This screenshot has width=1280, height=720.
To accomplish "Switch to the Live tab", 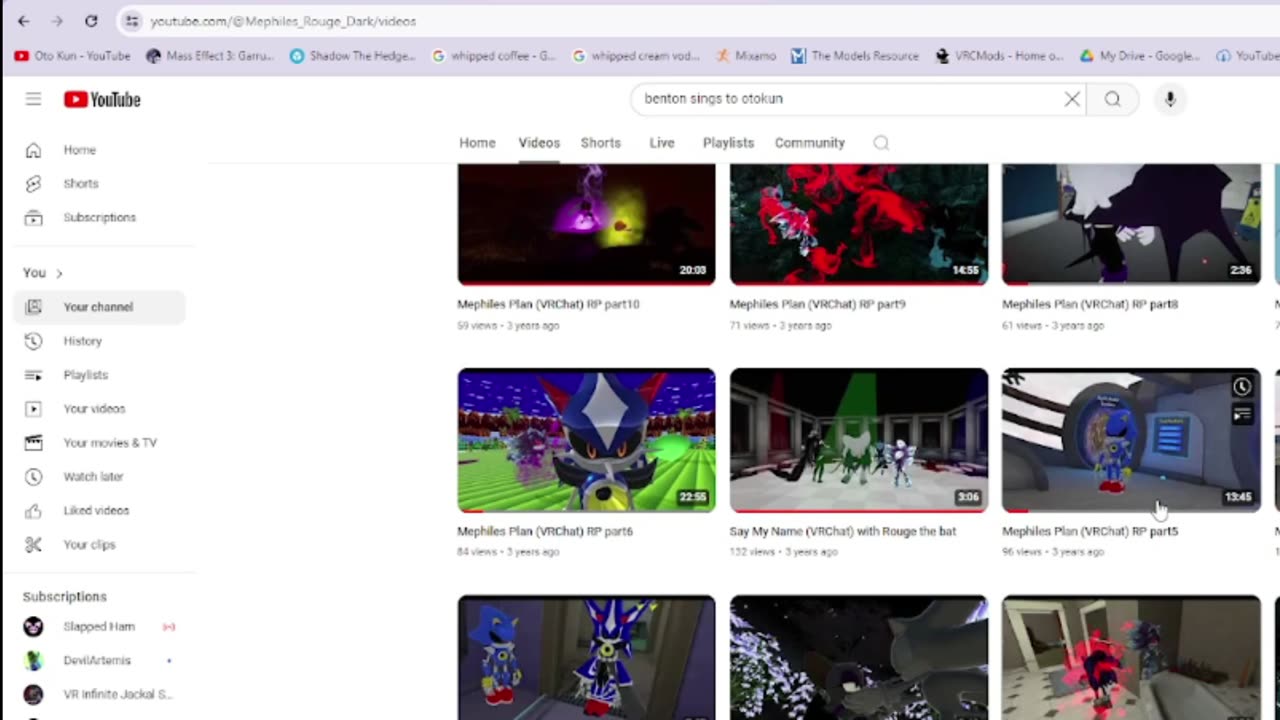I will (662, 143).
